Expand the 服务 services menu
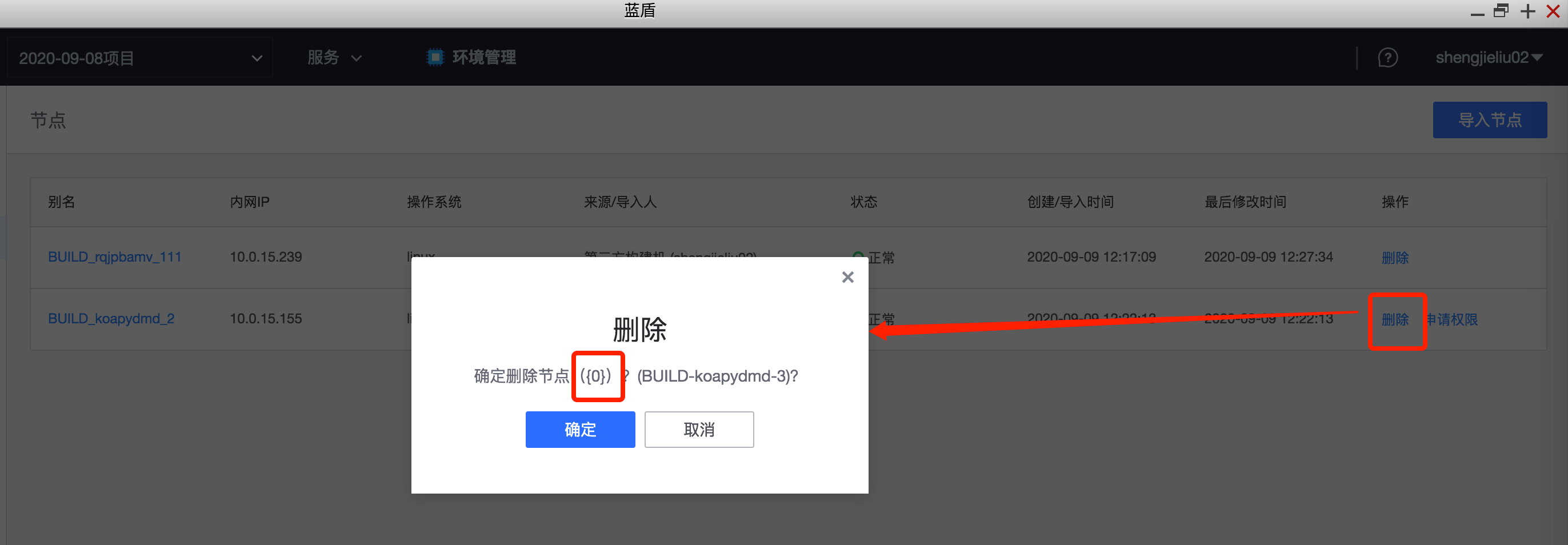This screenshot has width=1568, height=545. (334, 57)
